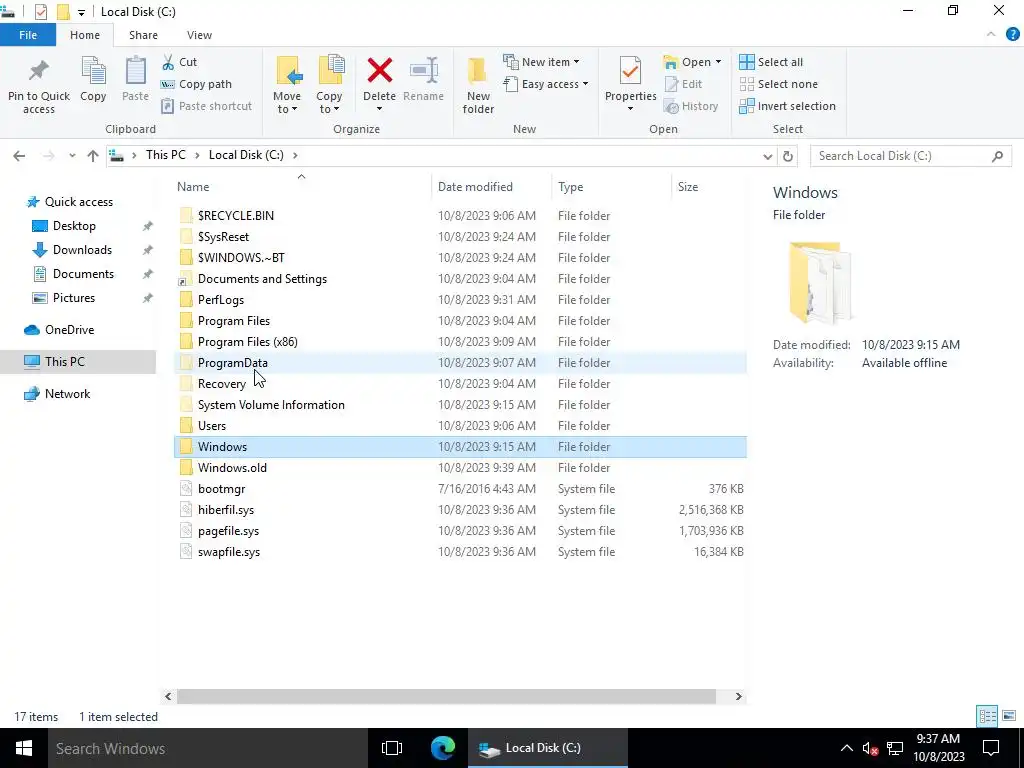The width and height of the screenshot is (1024, 768).
Task: Open the Copy to dropdown
Action: coord(329,109)
